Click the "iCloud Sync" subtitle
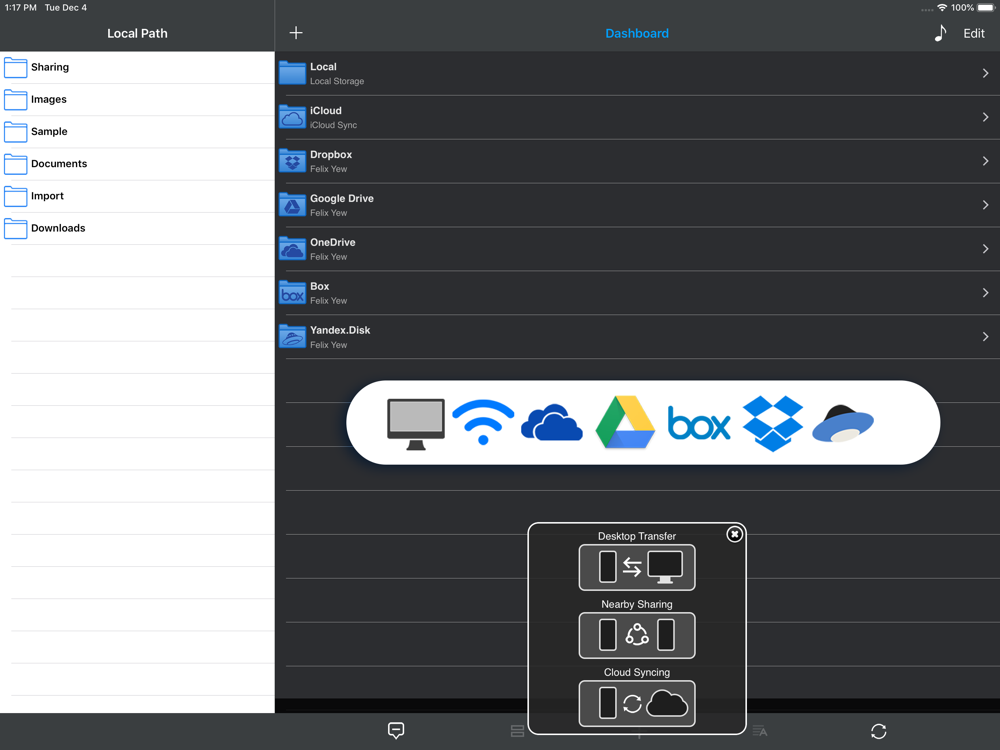 334,125
